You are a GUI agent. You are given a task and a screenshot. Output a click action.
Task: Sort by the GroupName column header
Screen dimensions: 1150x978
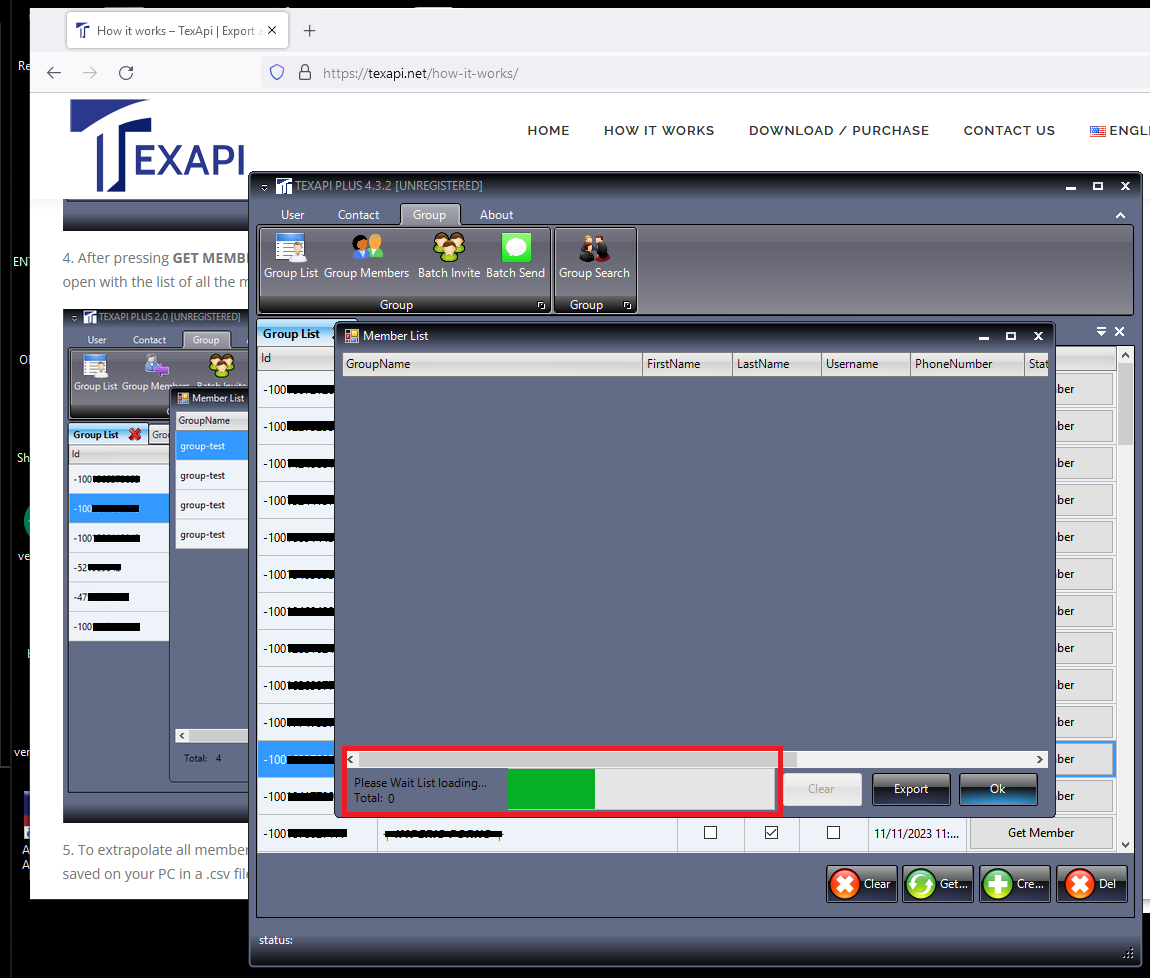tap(492, 364)
